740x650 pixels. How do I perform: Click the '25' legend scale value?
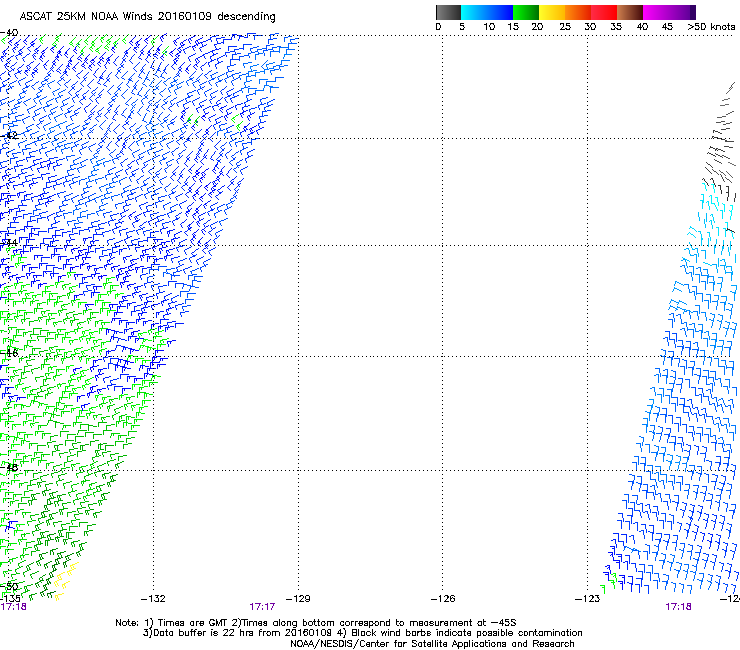(565, 27)
